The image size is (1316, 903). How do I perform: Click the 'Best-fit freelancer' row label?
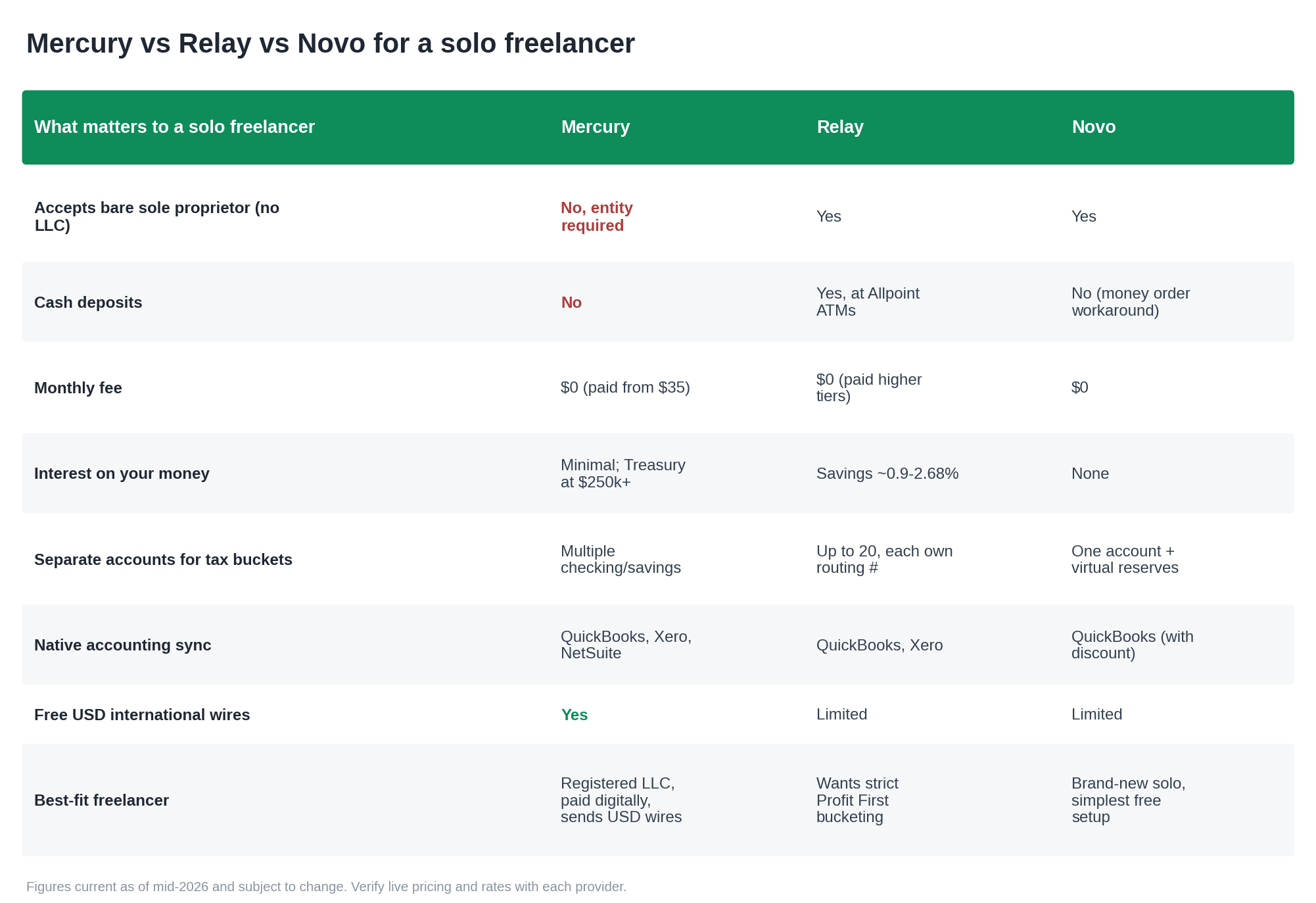(101, 800)
